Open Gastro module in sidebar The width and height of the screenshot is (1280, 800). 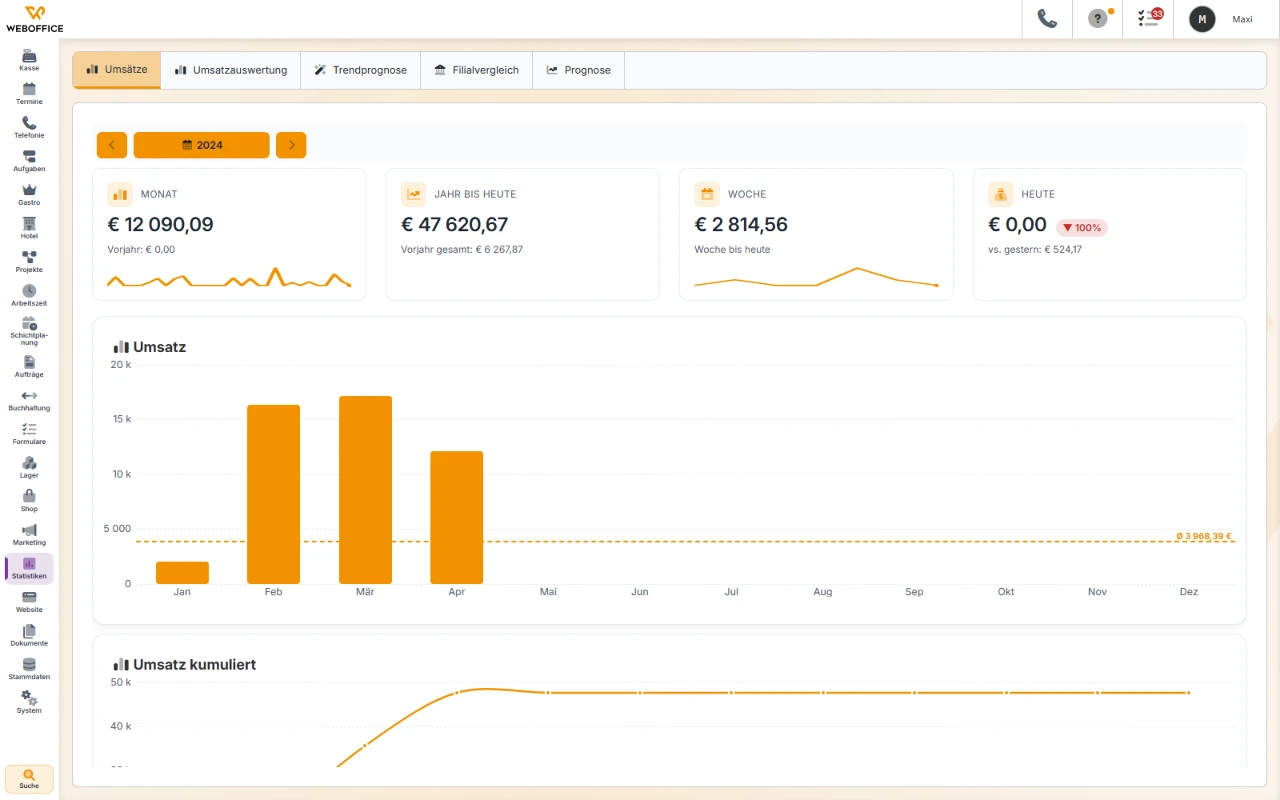pyautogui.click(x=29, y=194)
